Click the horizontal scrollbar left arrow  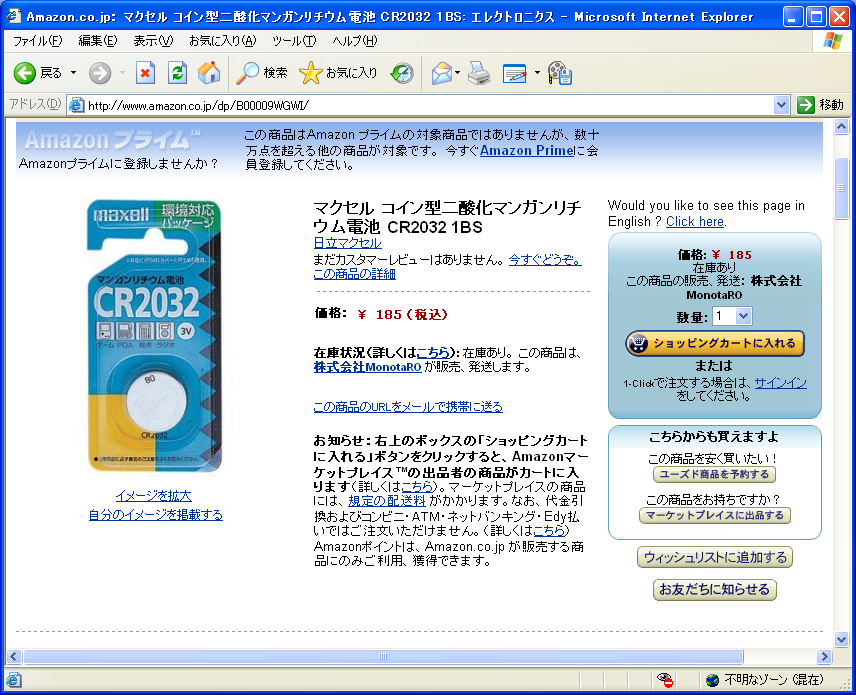(14, 656)
